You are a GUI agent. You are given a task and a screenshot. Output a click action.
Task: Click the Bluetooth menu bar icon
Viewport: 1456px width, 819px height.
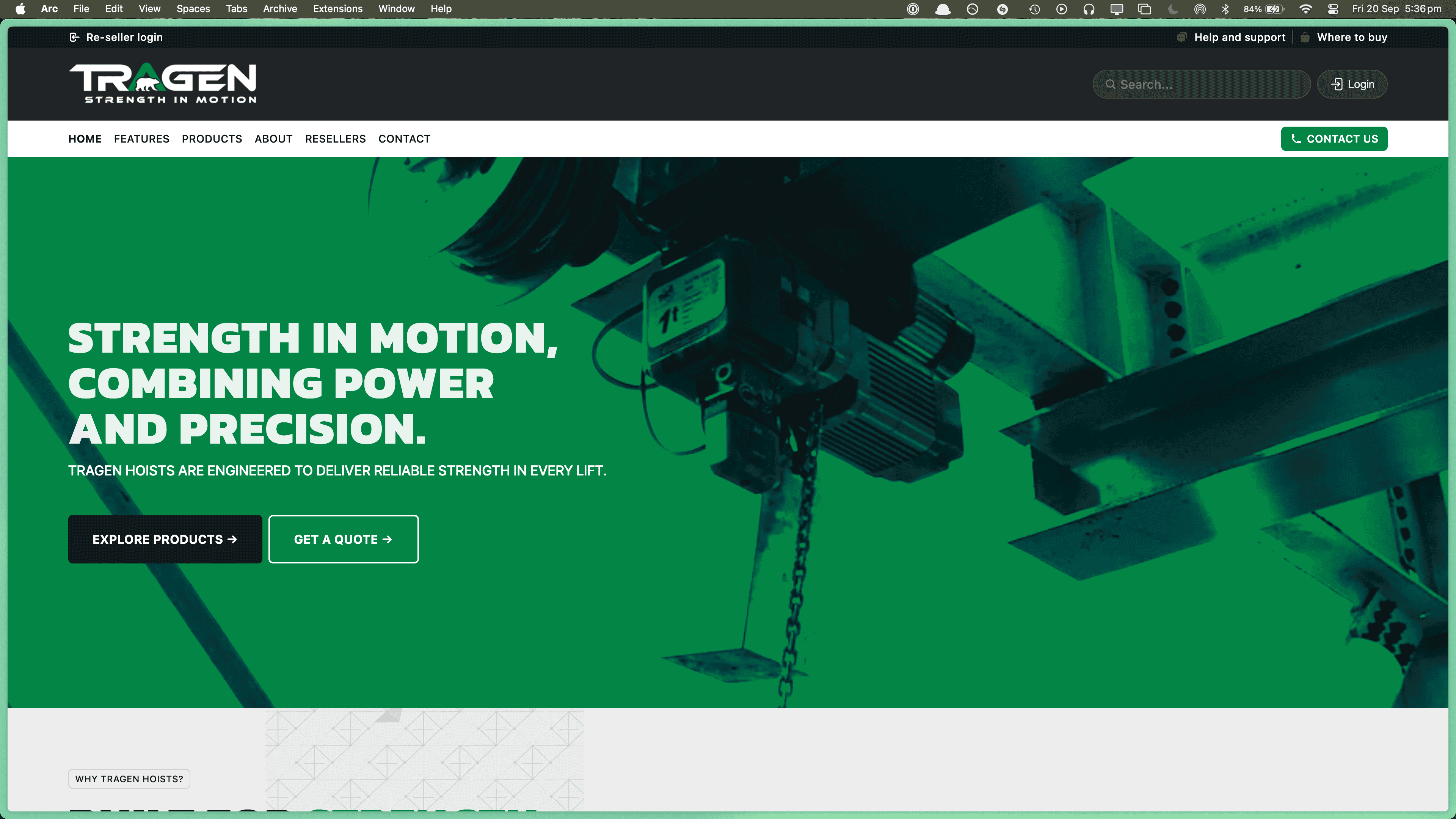pyautogui.click(x=1225, y=8)
